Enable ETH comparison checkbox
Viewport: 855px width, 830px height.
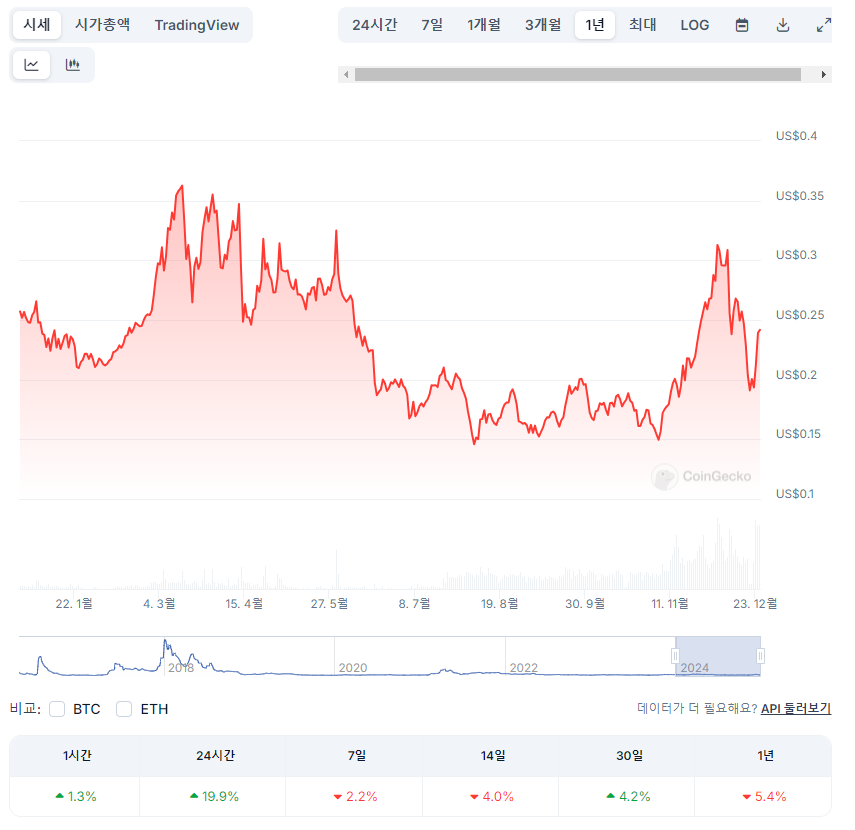(124, 709)
